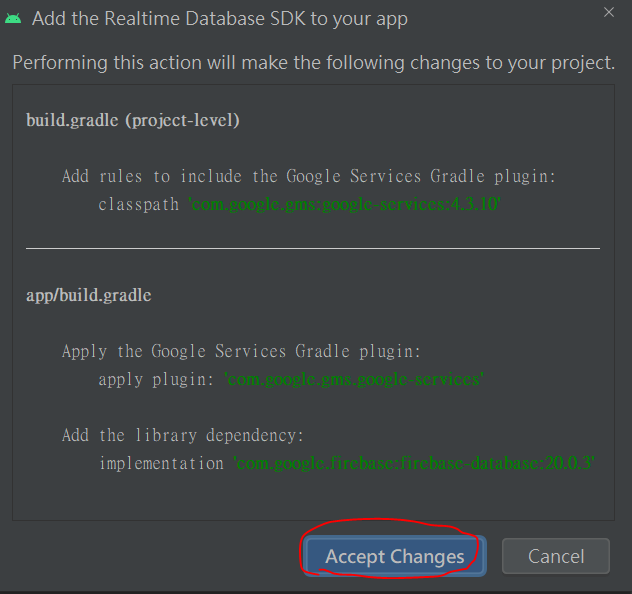Click the google-services:4.3.10 classpath string
The height and width of the screenshot is (594, 632).
pyautogui.click(x=345, y=204)
